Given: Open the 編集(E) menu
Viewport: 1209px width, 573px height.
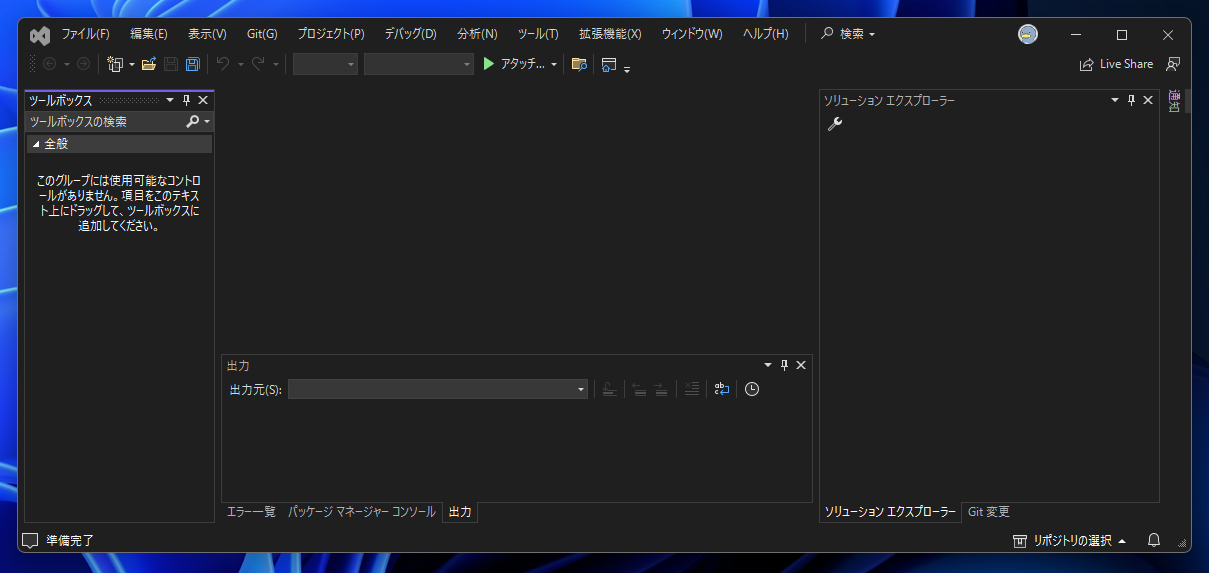Looking at the screenshot, I should [149, 34].
